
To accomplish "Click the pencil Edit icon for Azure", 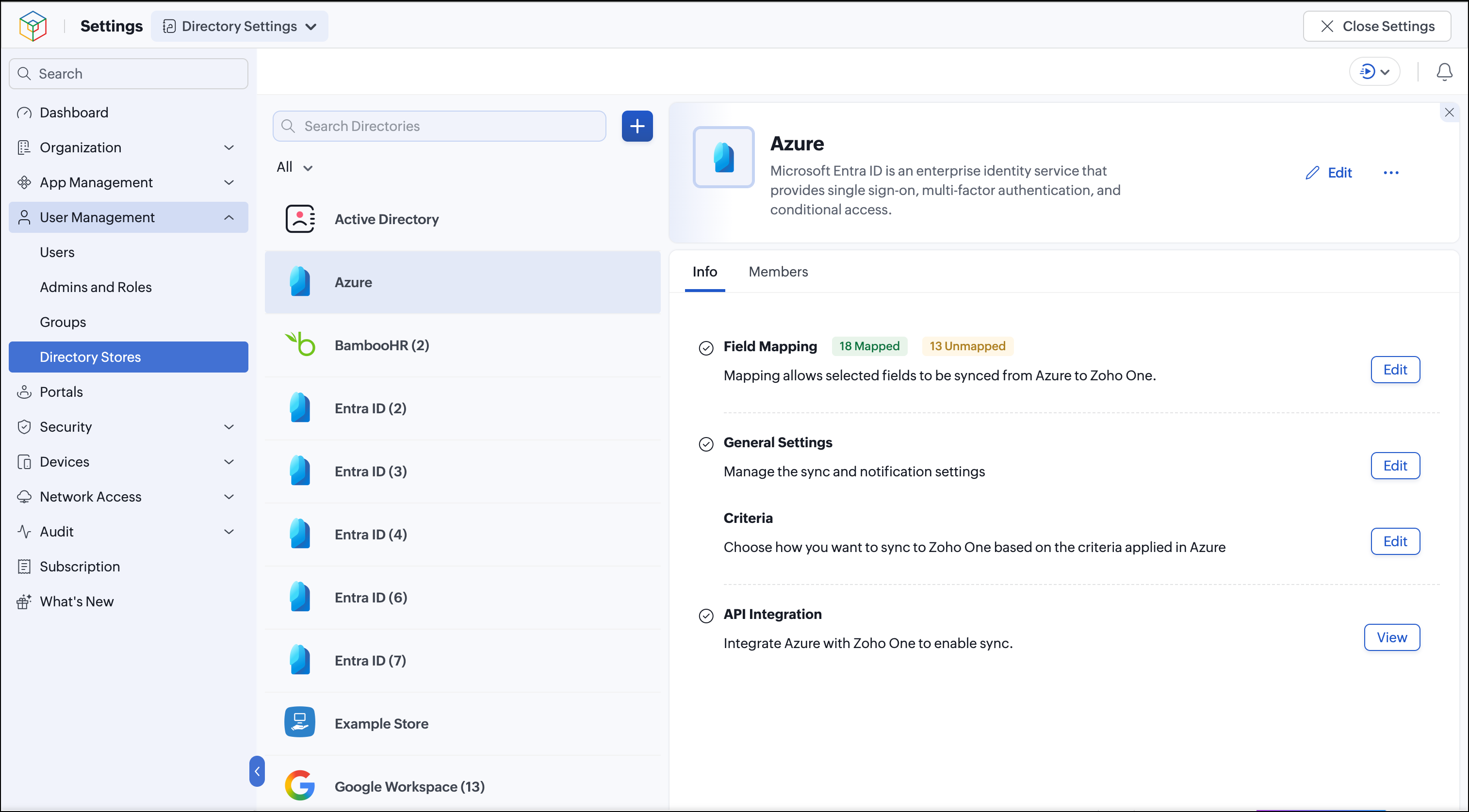I will (x=1312, y=173).
